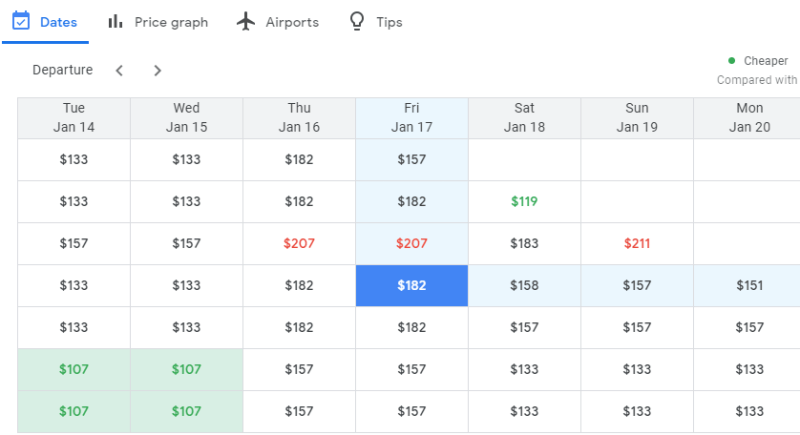Select the red $211 Sunday fare

coord(637,244)
